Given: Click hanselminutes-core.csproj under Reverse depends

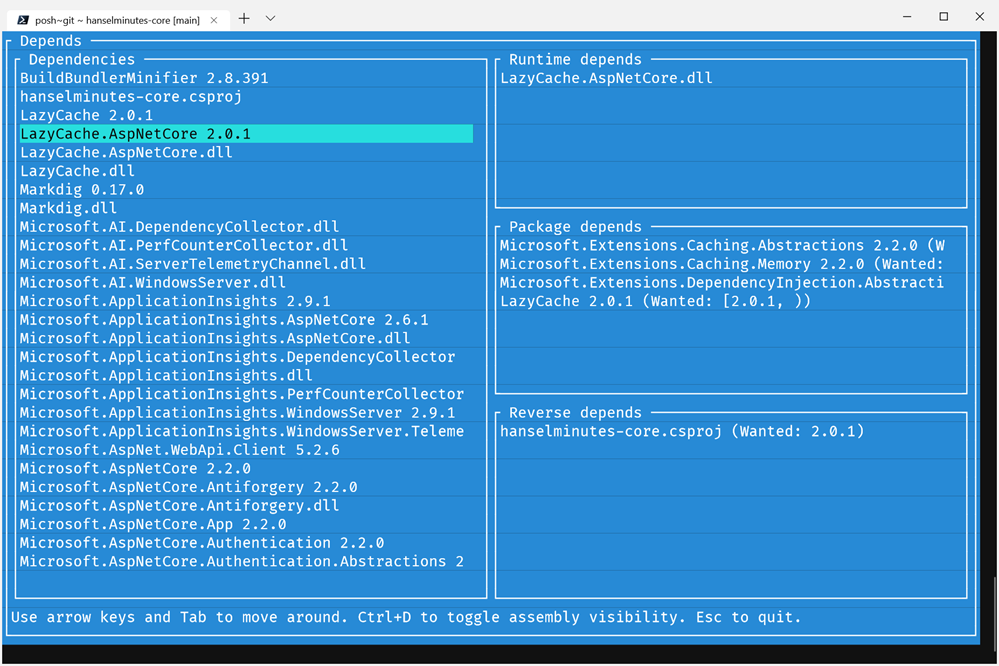Looking at the screenshot, I should coord(682,431).
